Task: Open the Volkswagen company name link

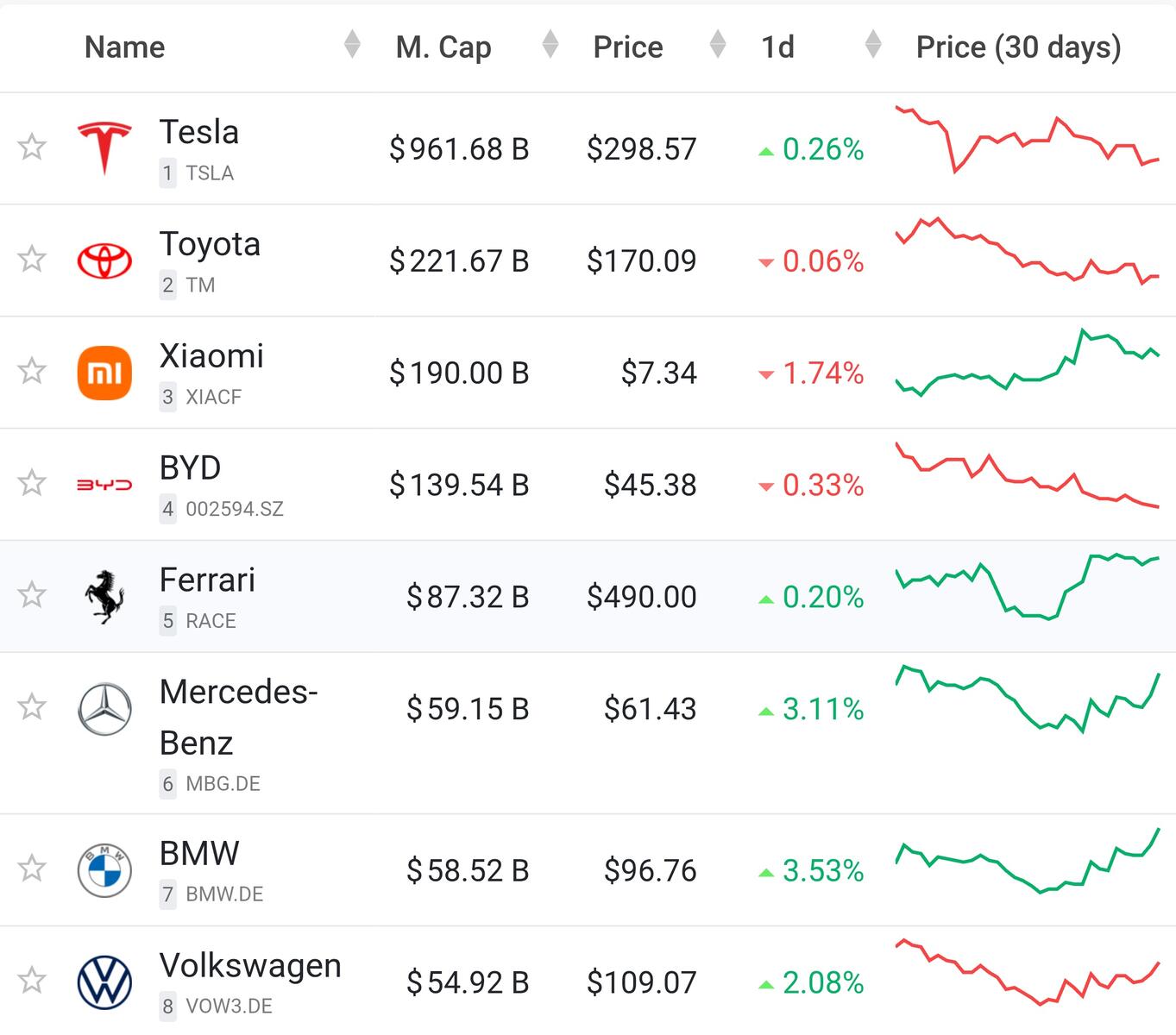Action: coord(250,966)
